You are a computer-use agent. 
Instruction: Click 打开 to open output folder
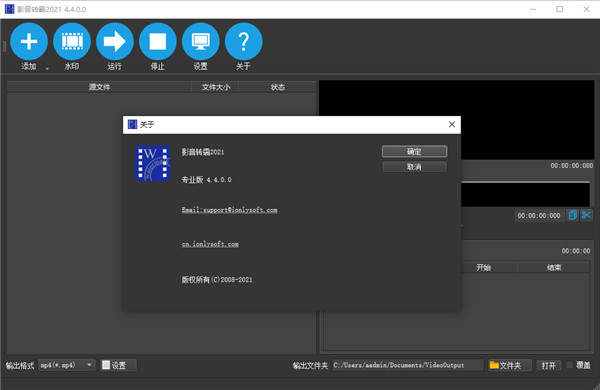pyautogui.click(x=549, y=366)
